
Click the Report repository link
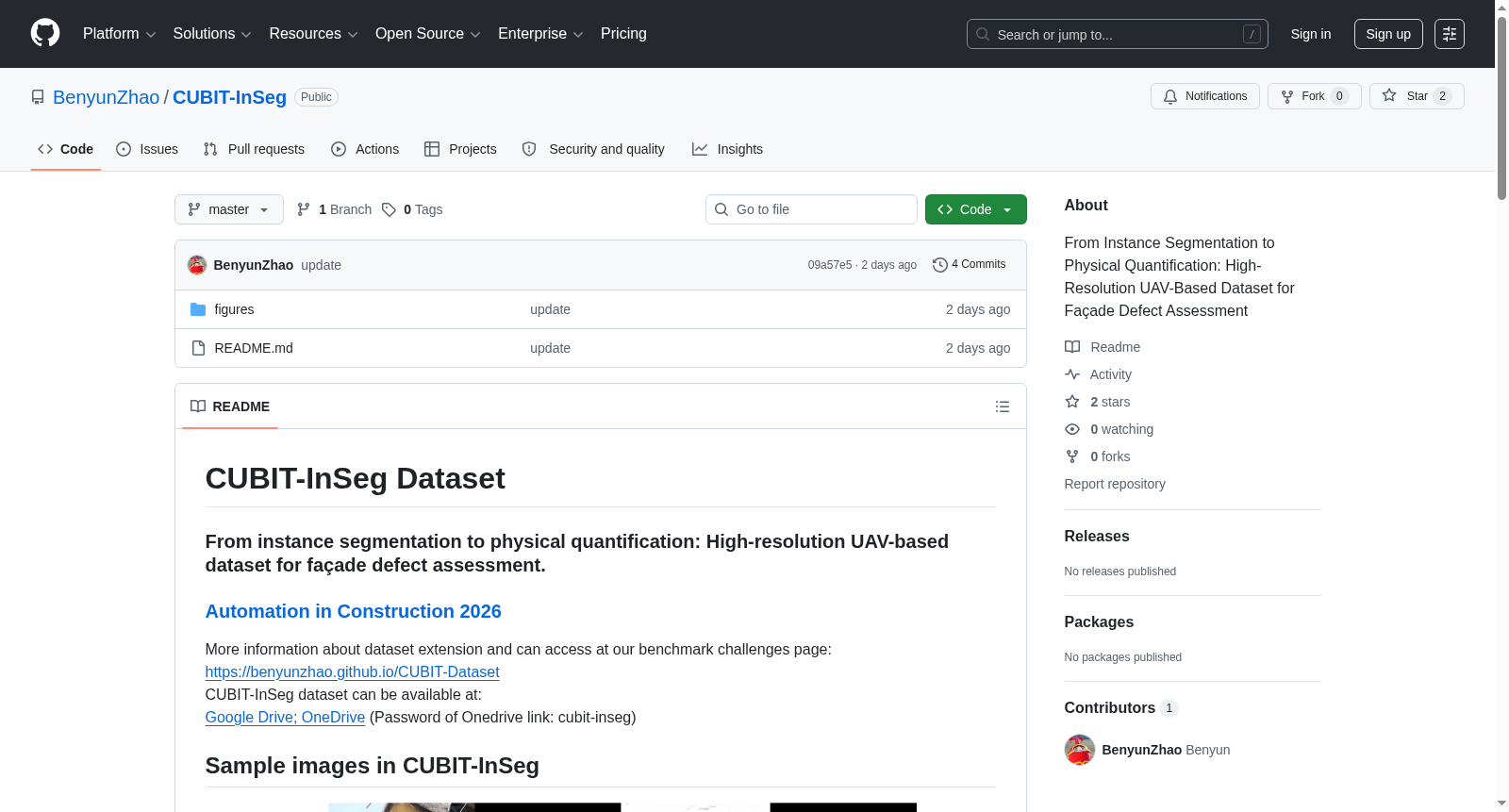pos(1115,484)
